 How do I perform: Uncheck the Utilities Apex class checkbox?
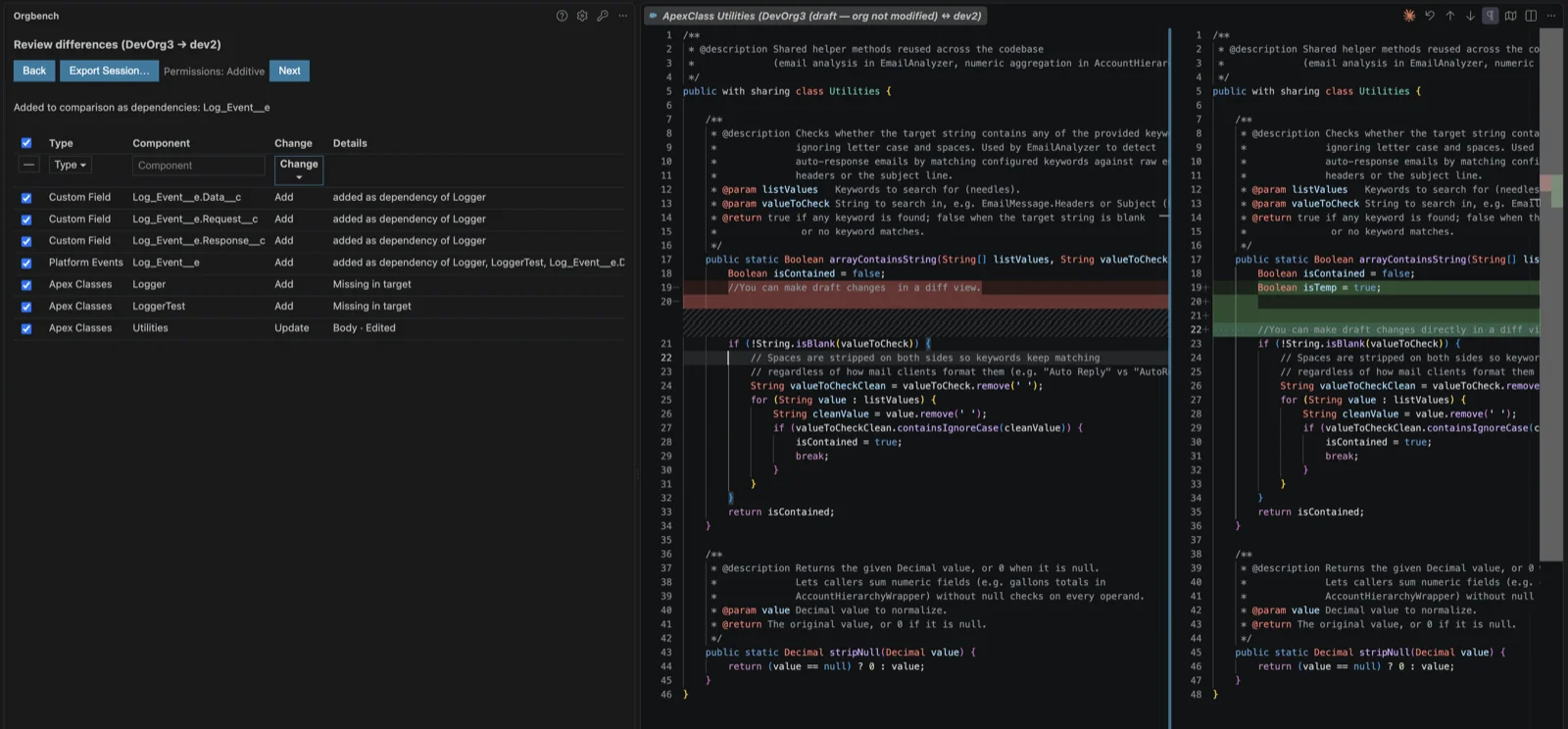[26, 329]
